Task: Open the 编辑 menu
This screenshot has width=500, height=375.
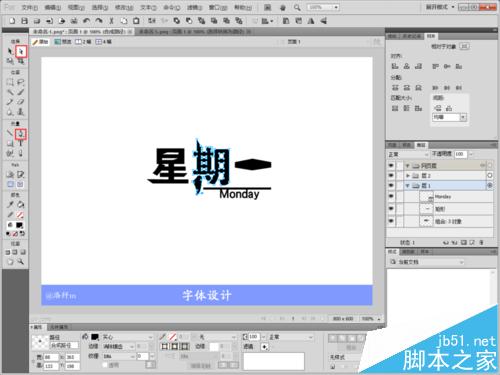Action: (53, 7)
